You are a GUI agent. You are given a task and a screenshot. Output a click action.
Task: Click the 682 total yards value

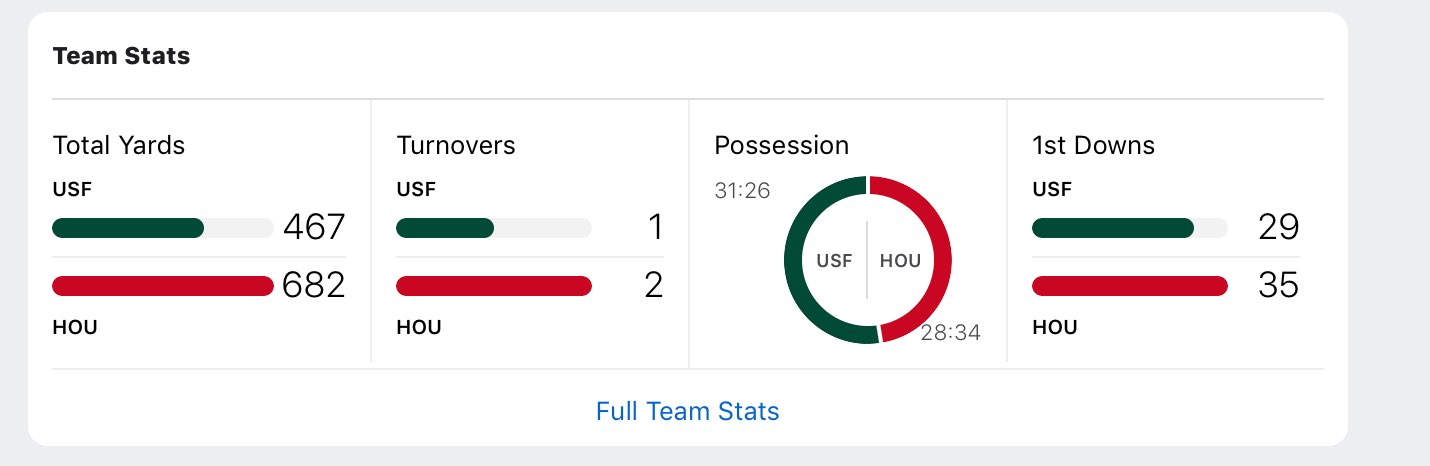[314, 285]
